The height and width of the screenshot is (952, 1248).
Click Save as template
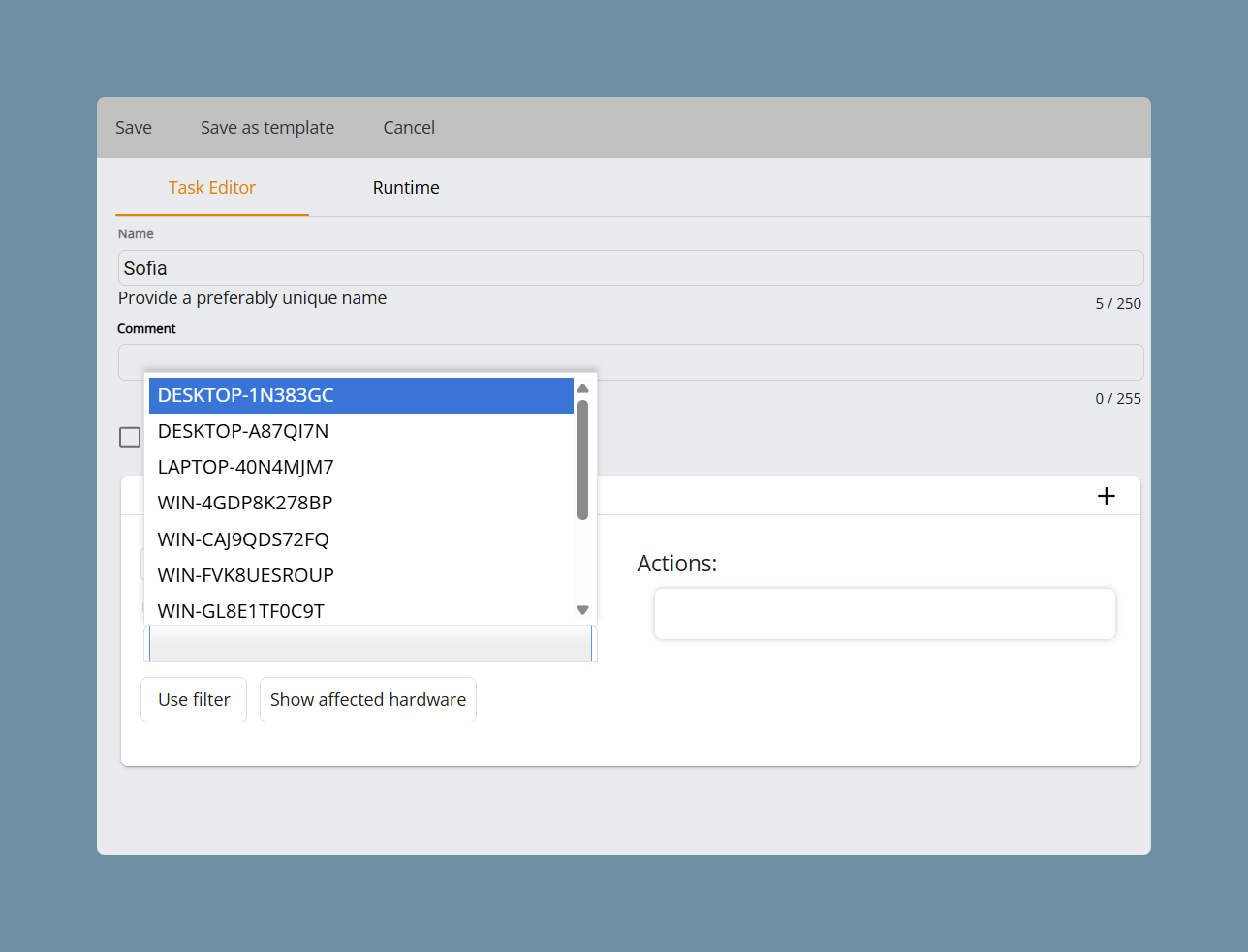267,128
